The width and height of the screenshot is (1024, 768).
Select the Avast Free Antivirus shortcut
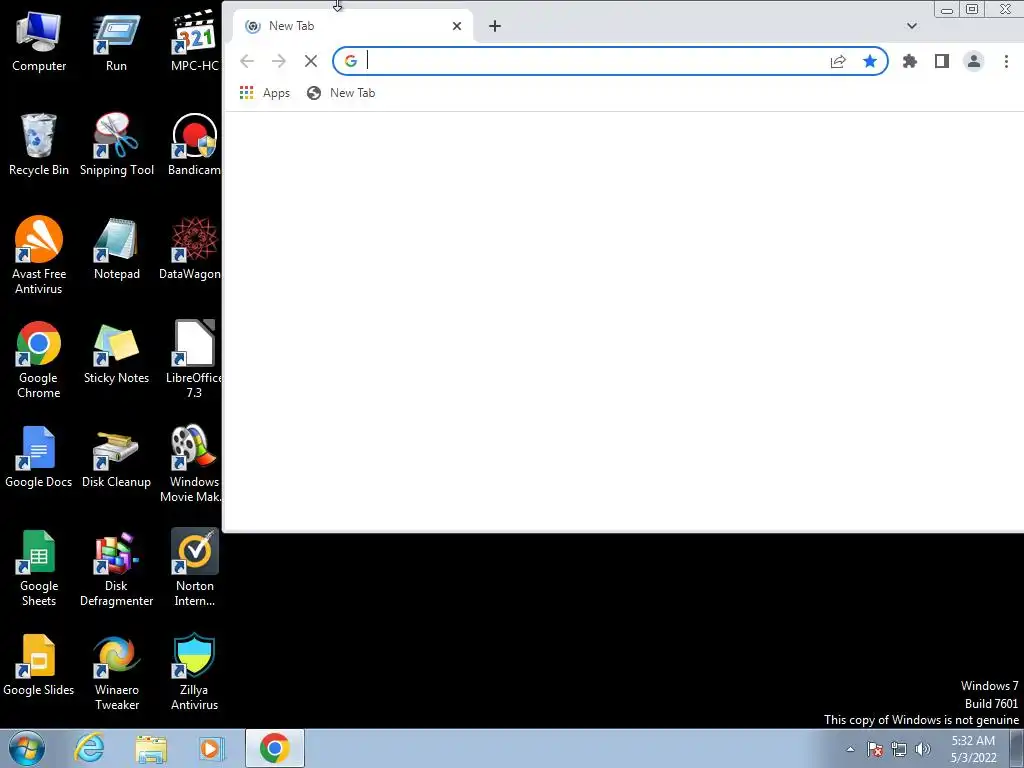39,255
